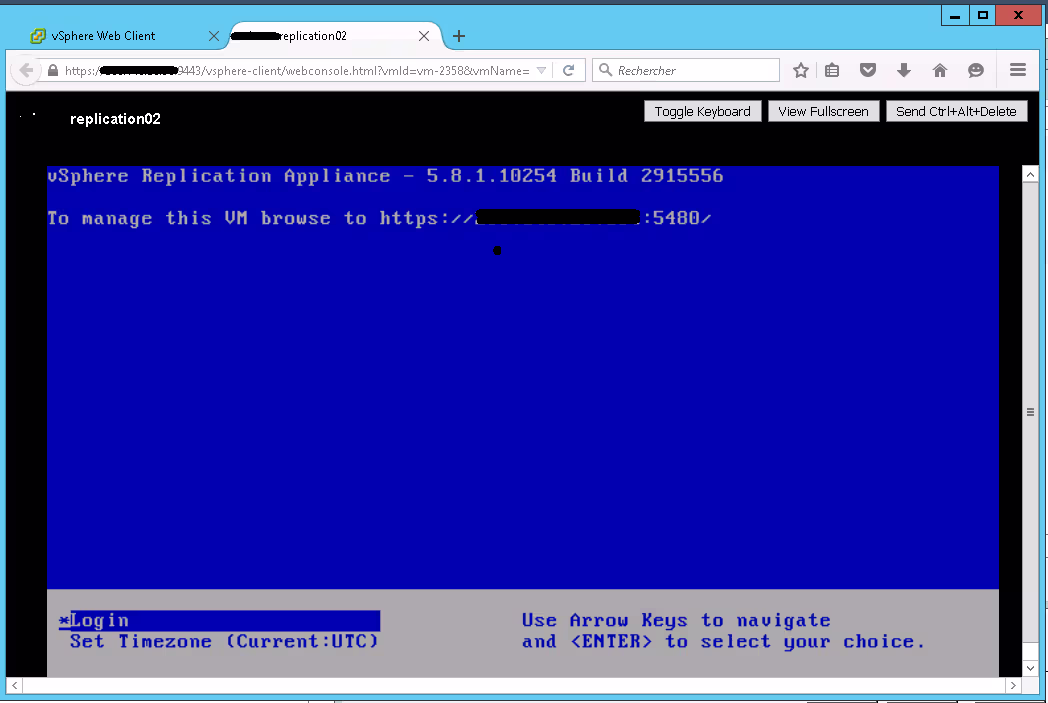
Task: Open the Firefox hamburger menu
Action: pos(1018,70)
